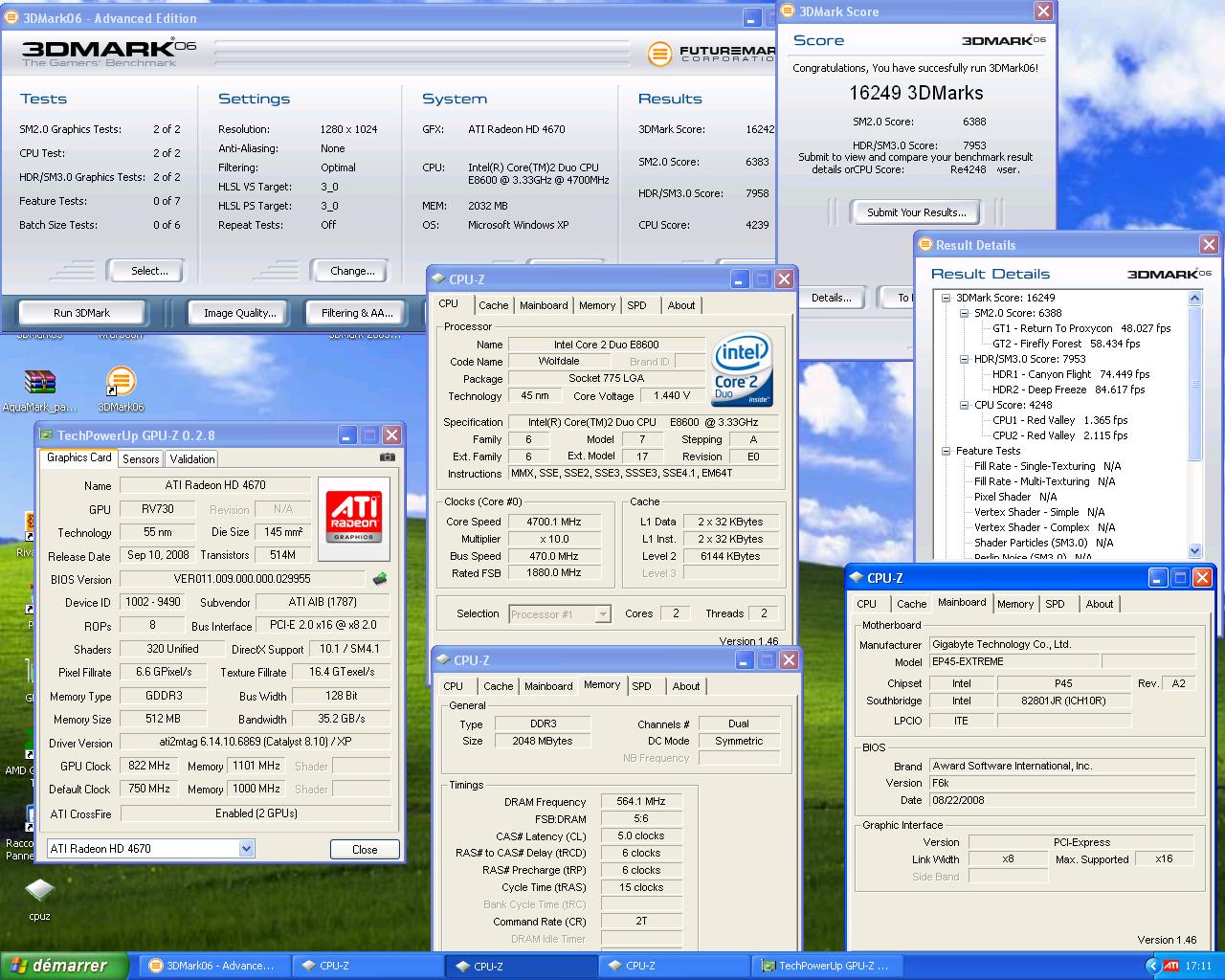This screenshot has width=1225, height=980.
Task: Collapse the SM2.0 Score 6388 node
Action: [964, 313]
